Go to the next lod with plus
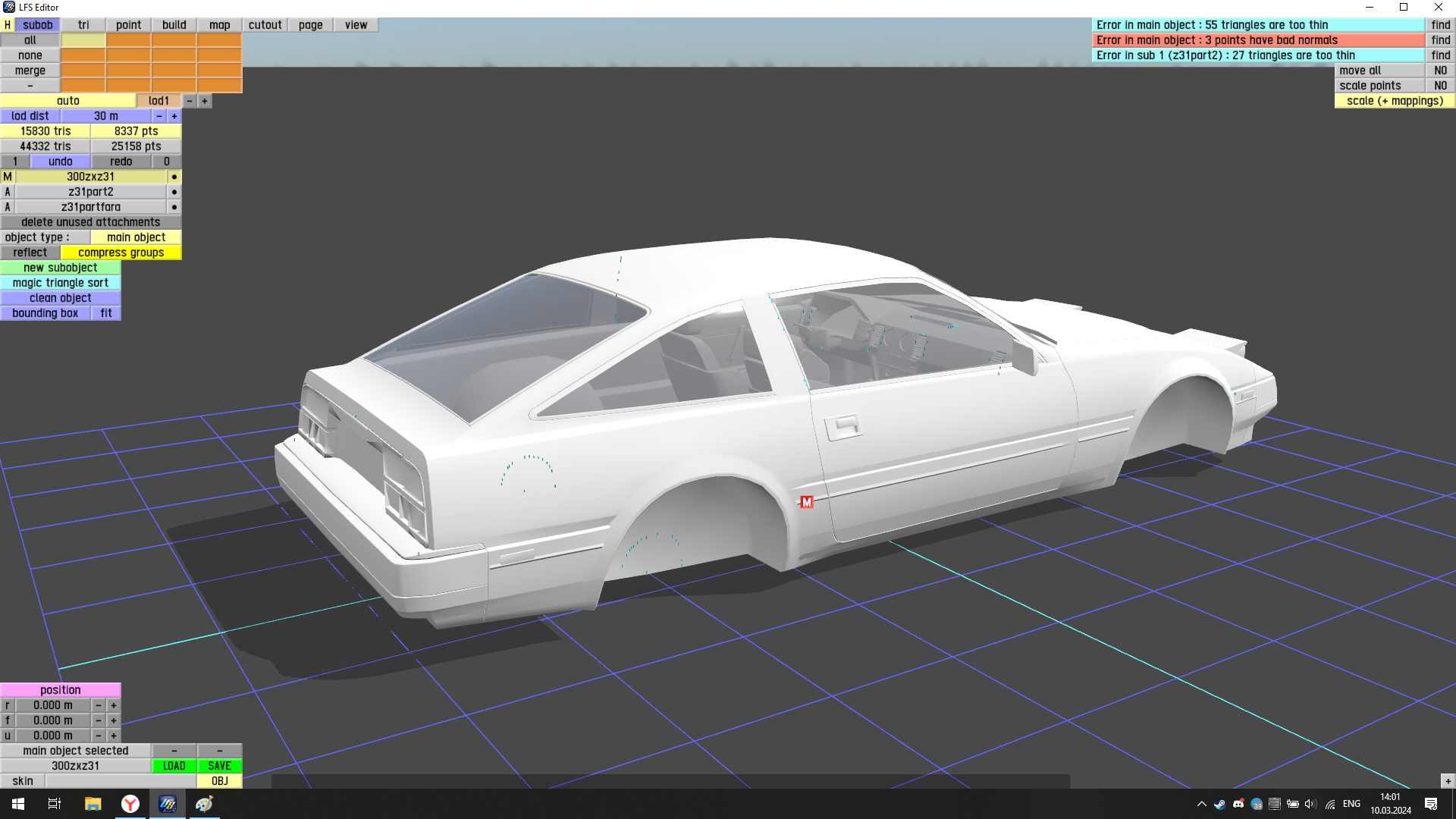Viewport: 1456px width, 819px height. click(205, 101)
